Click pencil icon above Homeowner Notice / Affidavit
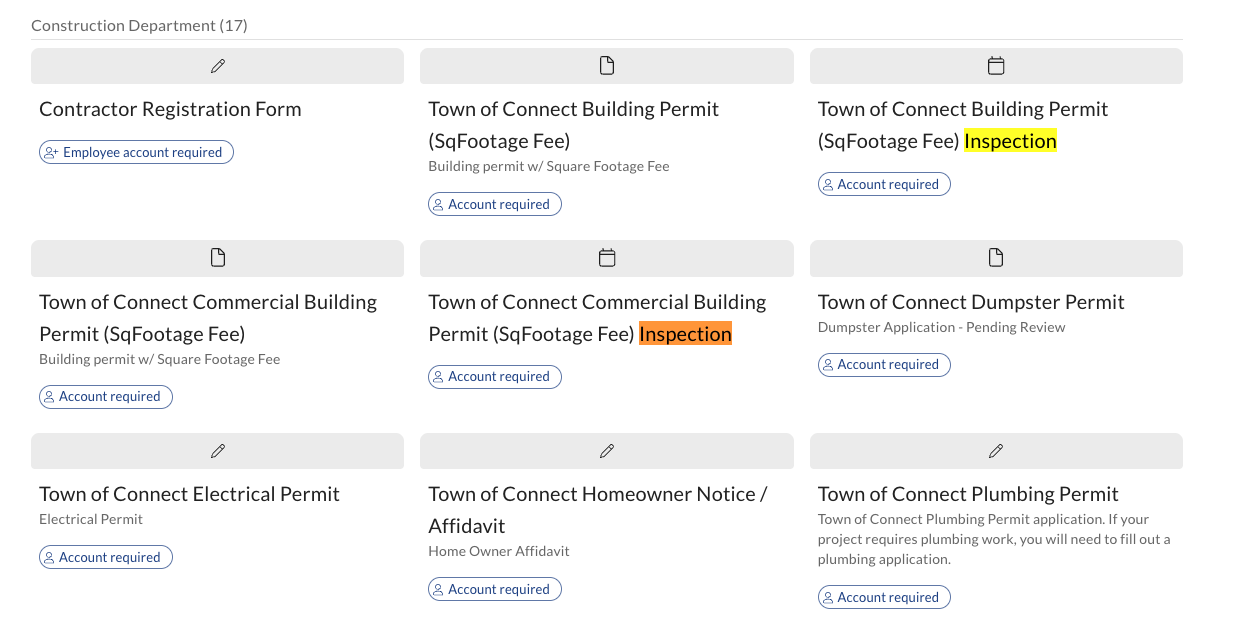The height and width of the screenshot is (619, 1248). pyautogui.click(x=607, y=451)
